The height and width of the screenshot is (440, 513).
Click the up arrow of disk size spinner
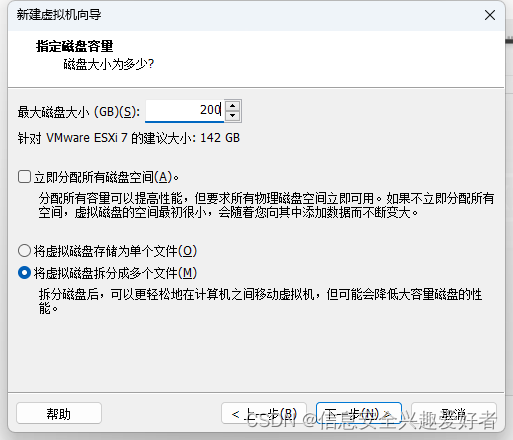[233, 106]
